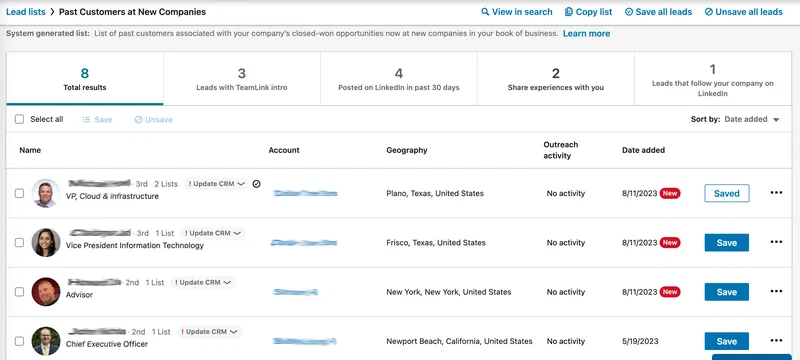The height and width of the screenshot is (360, 800).
Task: Click the 2 Lists label on first lead
Action: pyautogui.click(x=166, y=184)
